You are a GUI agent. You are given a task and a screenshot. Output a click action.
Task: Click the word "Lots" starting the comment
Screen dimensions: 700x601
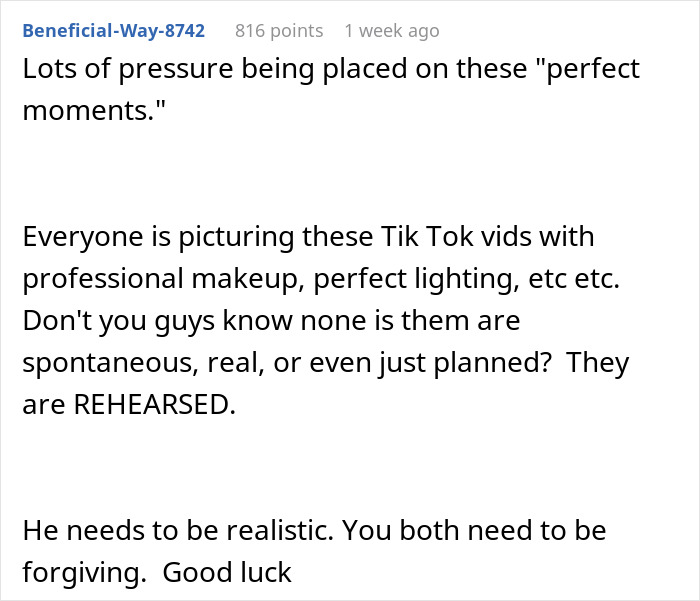click(48, 70)
